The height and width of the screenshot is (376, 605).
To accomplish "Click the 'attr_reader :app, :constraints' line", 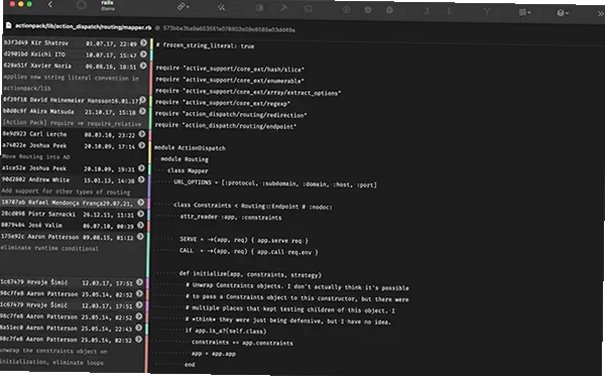I will coord(231,217).
